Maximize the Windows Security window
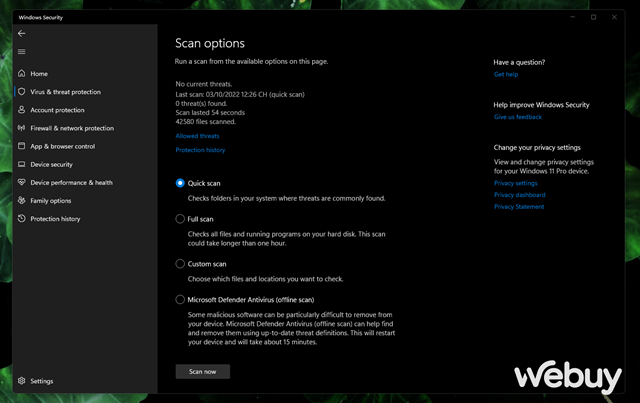This screenshot has height=403, width=640. click(593, 17)
